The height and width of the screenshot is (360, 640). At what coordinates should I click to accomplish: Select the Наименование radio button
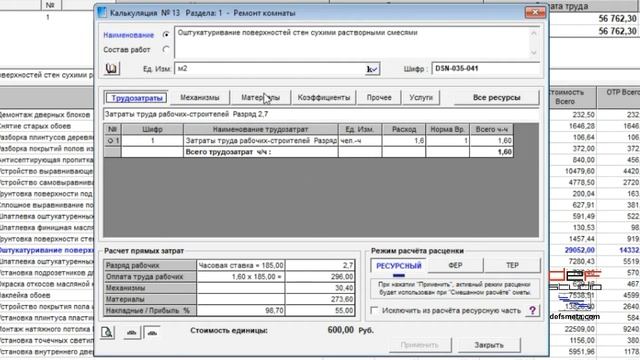(165, 35)
